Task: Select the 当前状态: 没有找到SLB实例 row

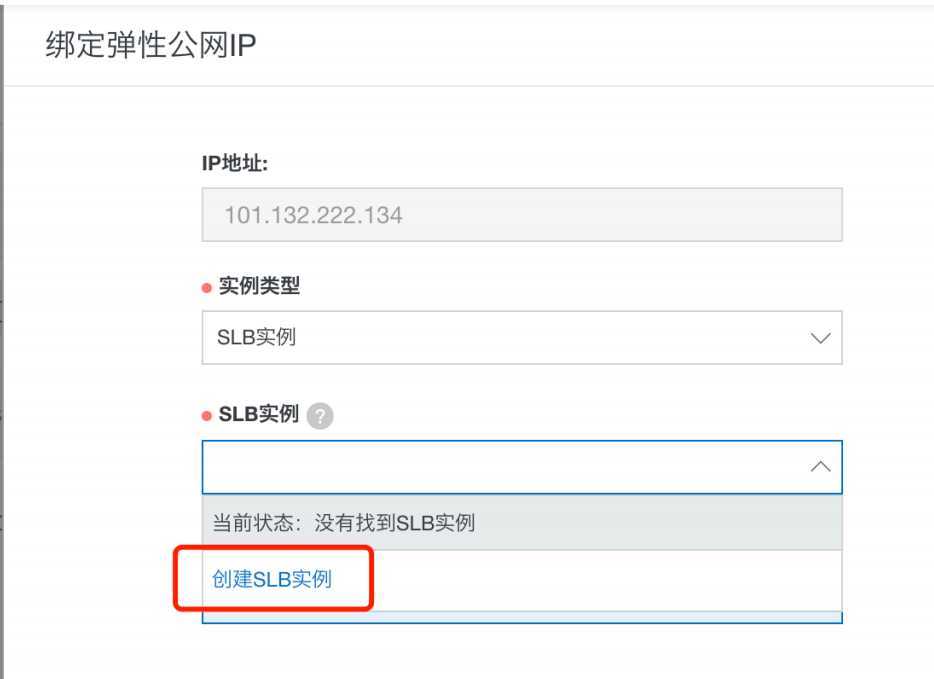Action: (522, 523)
